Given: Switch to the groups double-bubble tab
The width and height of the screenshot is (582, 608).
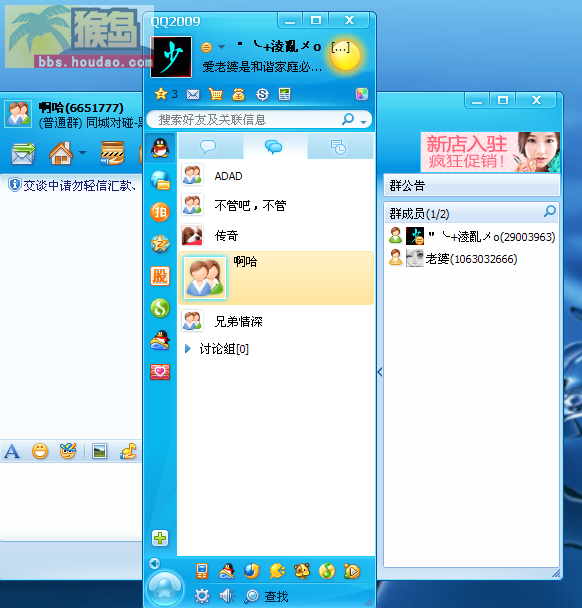Looking at the screenshot, I should click(275, 146).
